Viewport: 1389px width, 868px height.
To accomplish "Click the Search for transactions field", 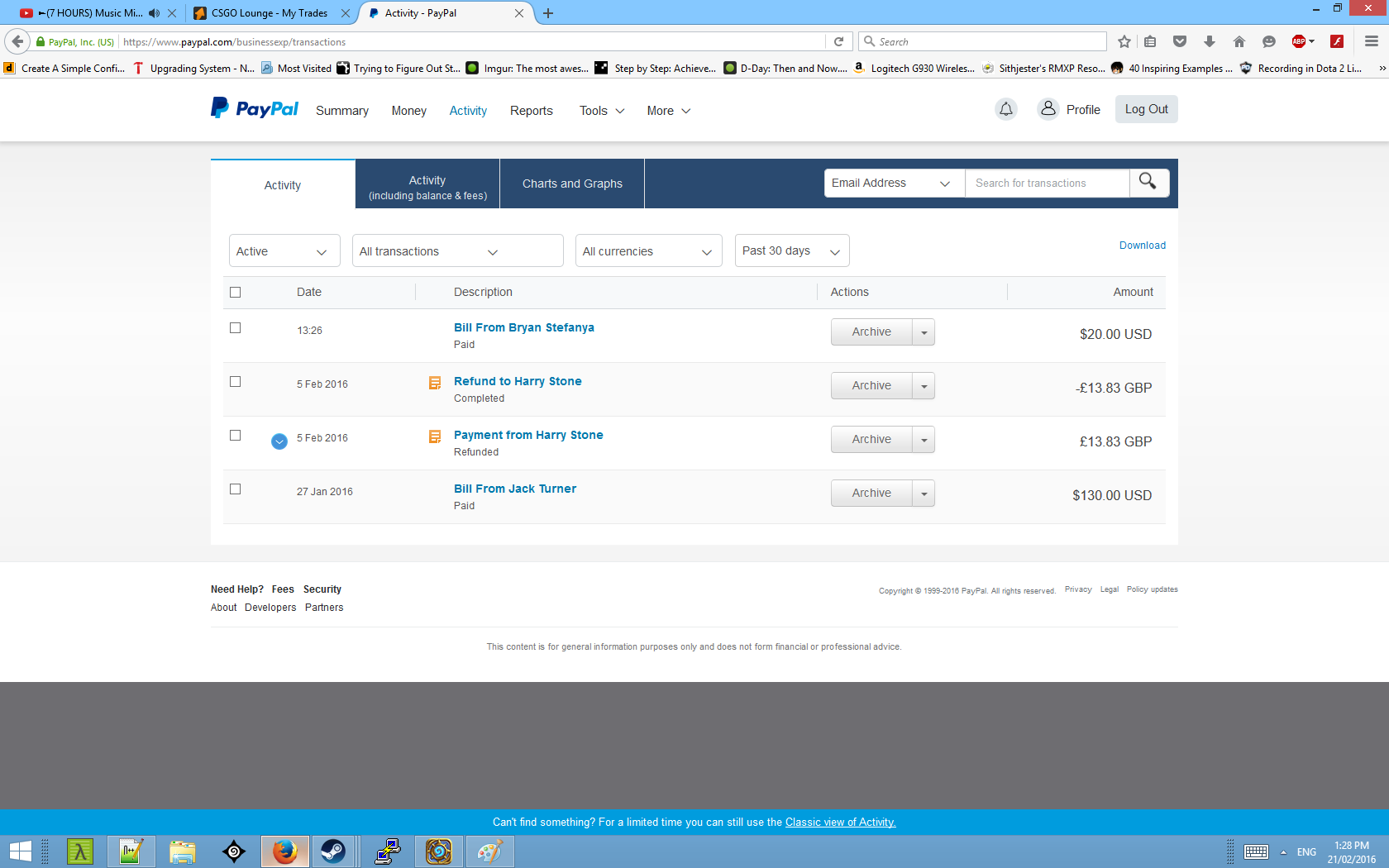I will [x=1046, y=184].
